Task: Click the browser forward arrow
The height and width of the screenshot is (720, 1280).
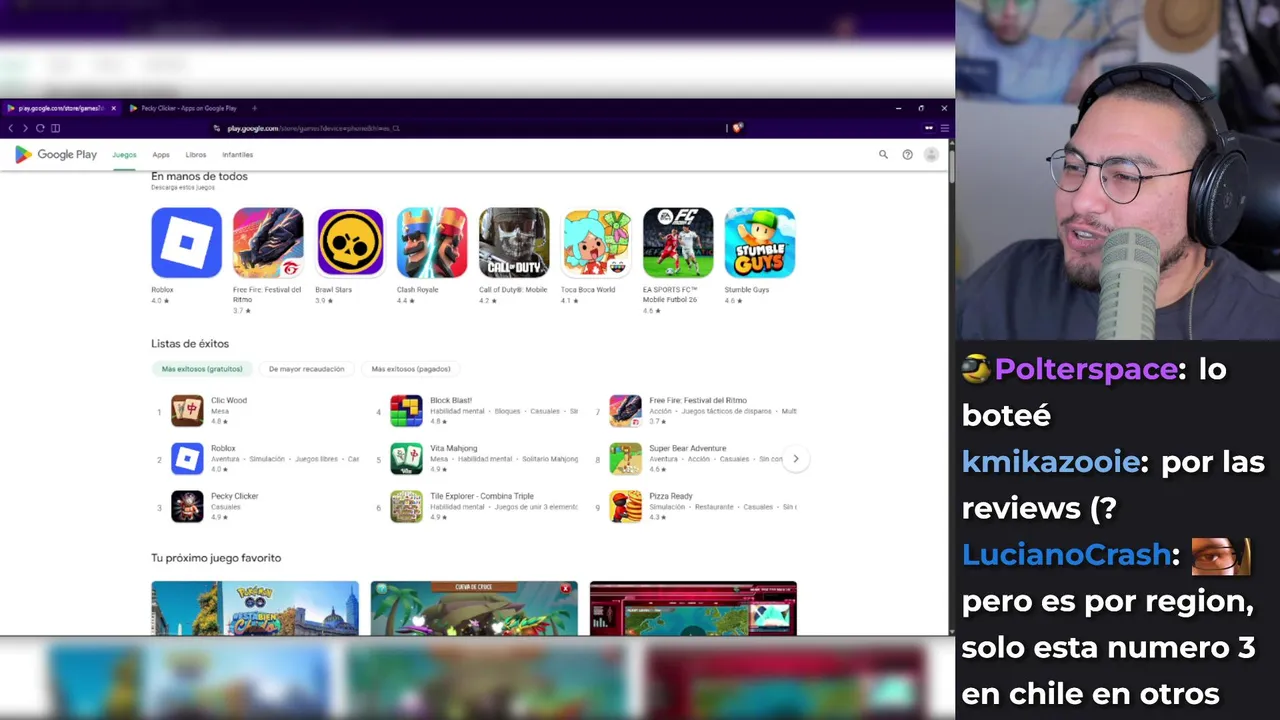Action: pyautogui.click(x=25, y=128)
